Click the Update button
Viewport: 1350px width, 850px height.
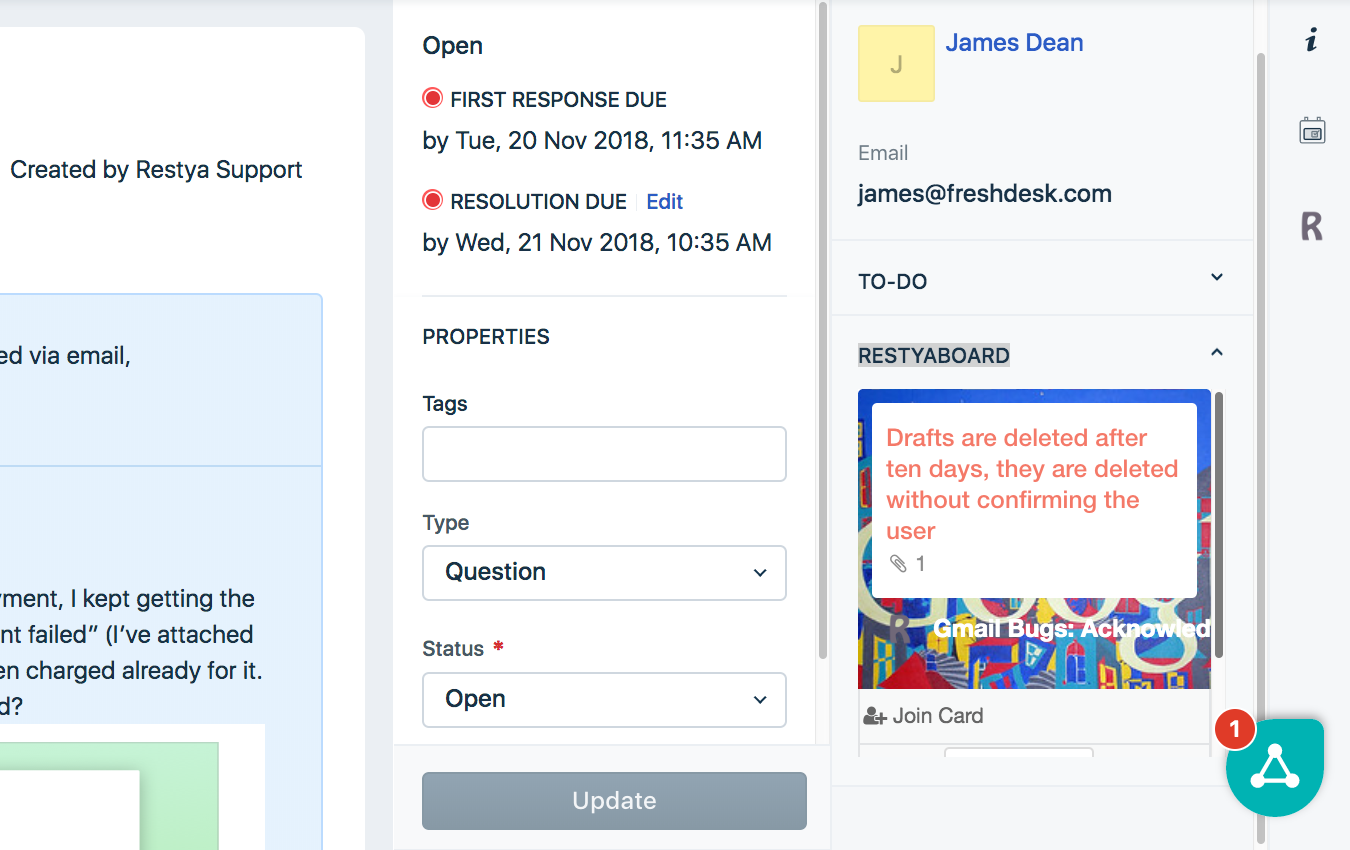[x=614, y=801]
